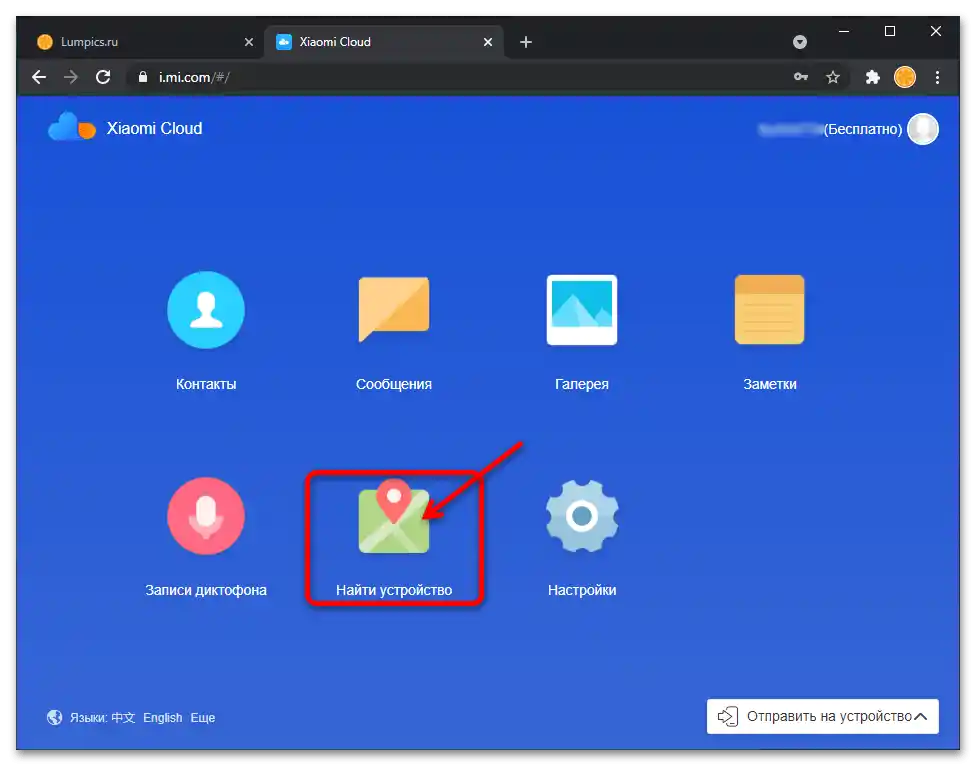Switch language to English

[x=162, y=717]
